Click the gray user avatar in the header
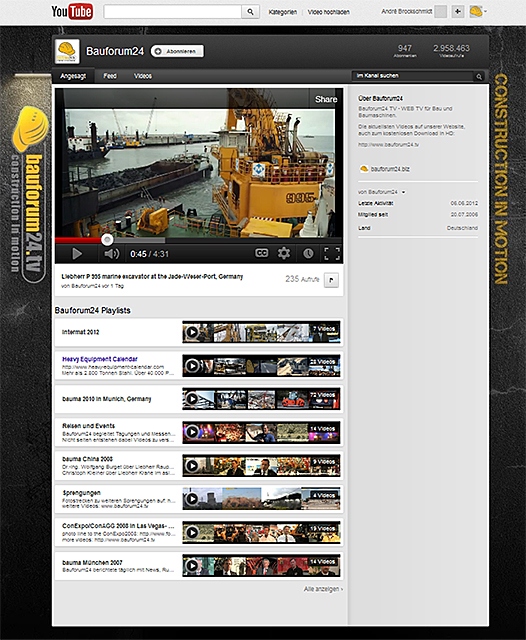The image size is (526, 640). coord(441,11)
